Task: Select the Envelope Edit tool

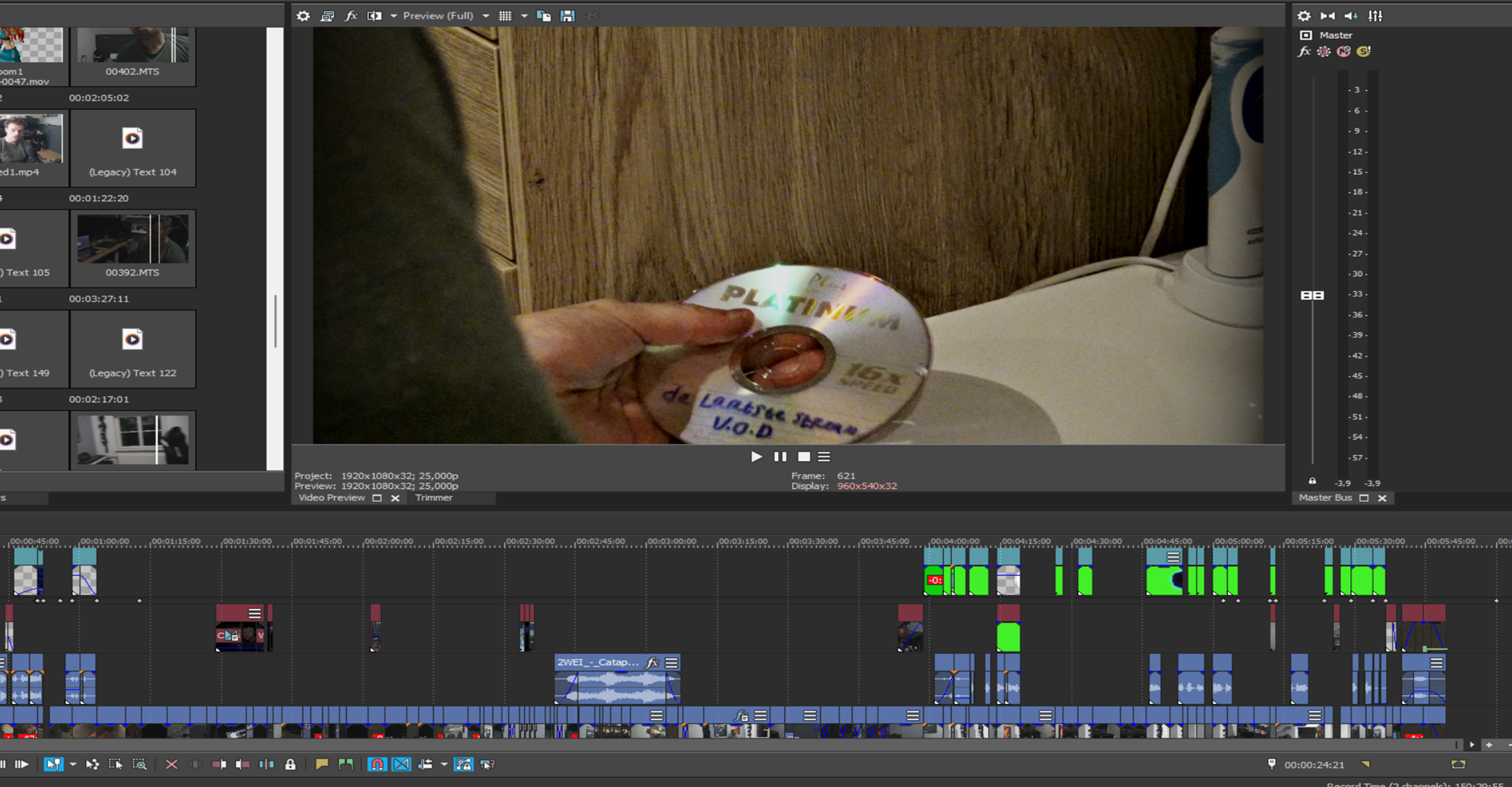Action: (x=93, y=764)
